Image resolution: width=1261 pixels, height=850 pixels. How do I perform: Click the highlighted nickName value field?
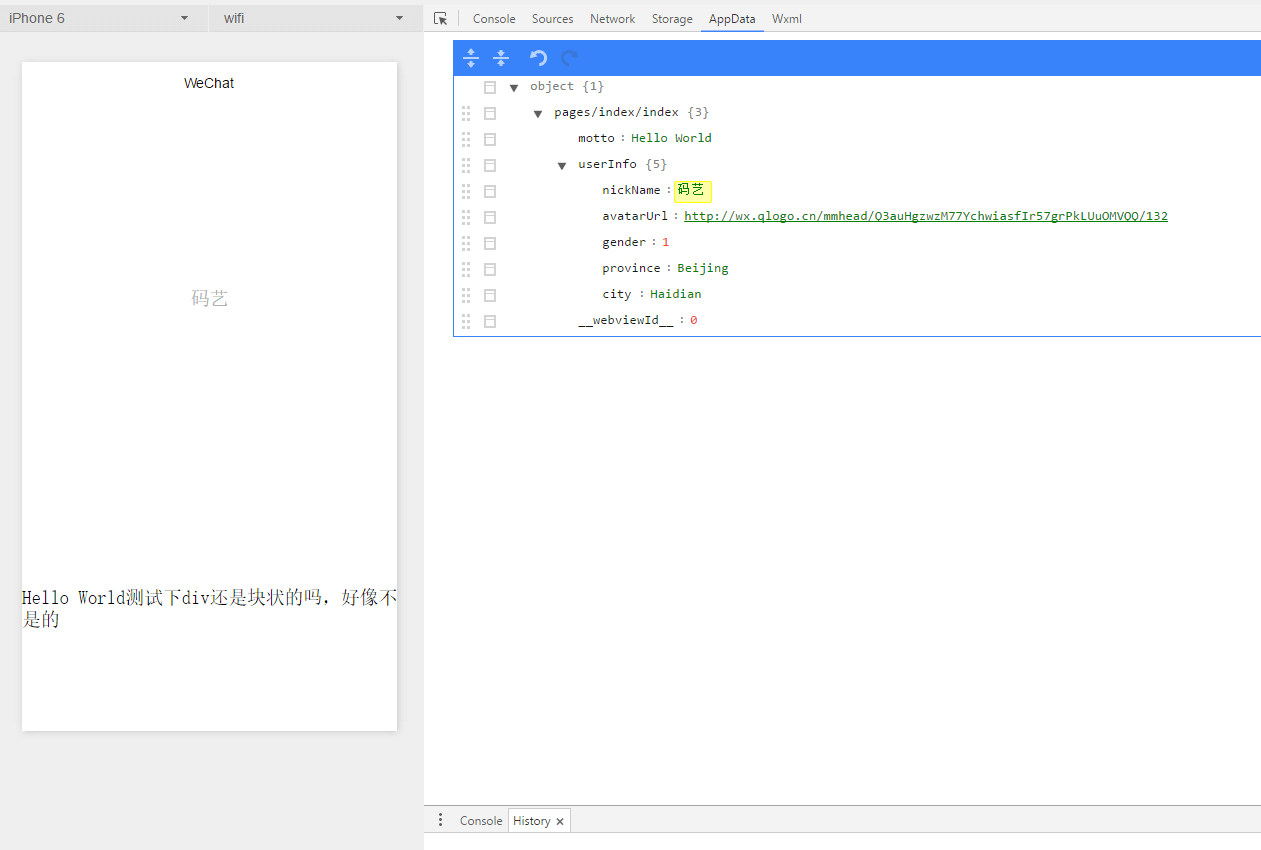692,190
